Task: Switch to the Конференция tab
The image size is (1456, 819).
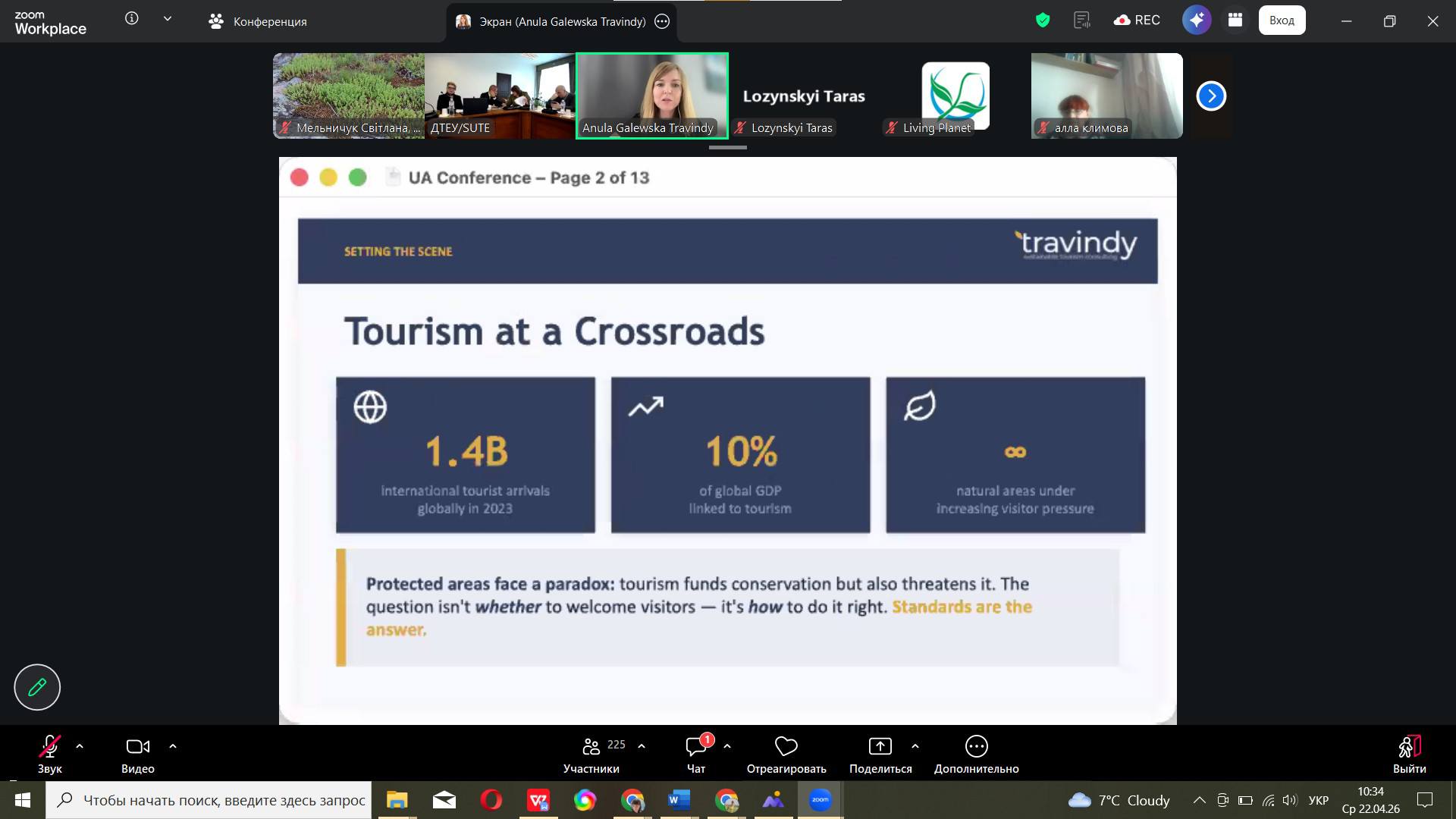Action: click(258, 21)
